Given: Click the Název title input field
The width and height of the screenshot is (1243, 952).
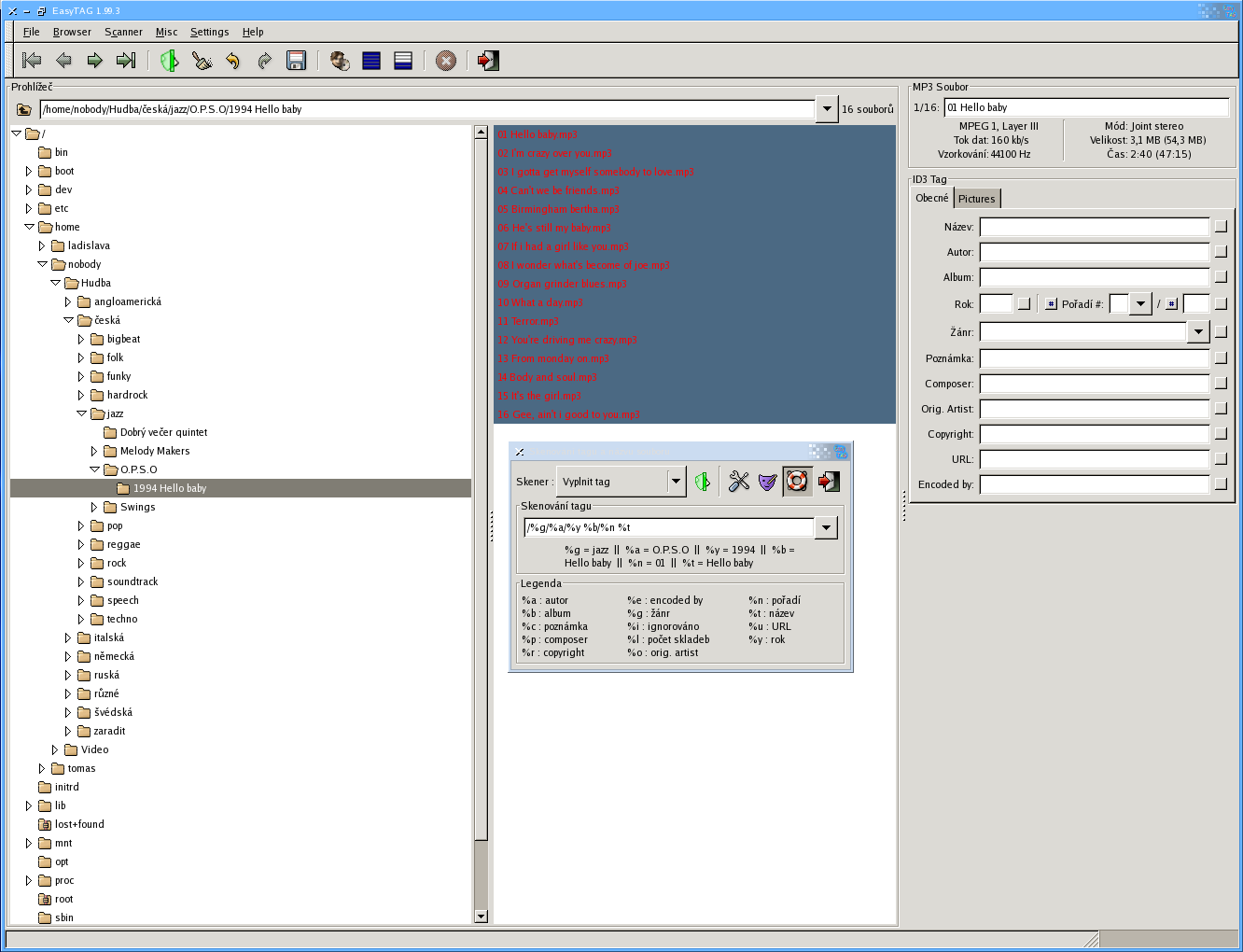Looking at the screenshot, I should click(1095, 227).
